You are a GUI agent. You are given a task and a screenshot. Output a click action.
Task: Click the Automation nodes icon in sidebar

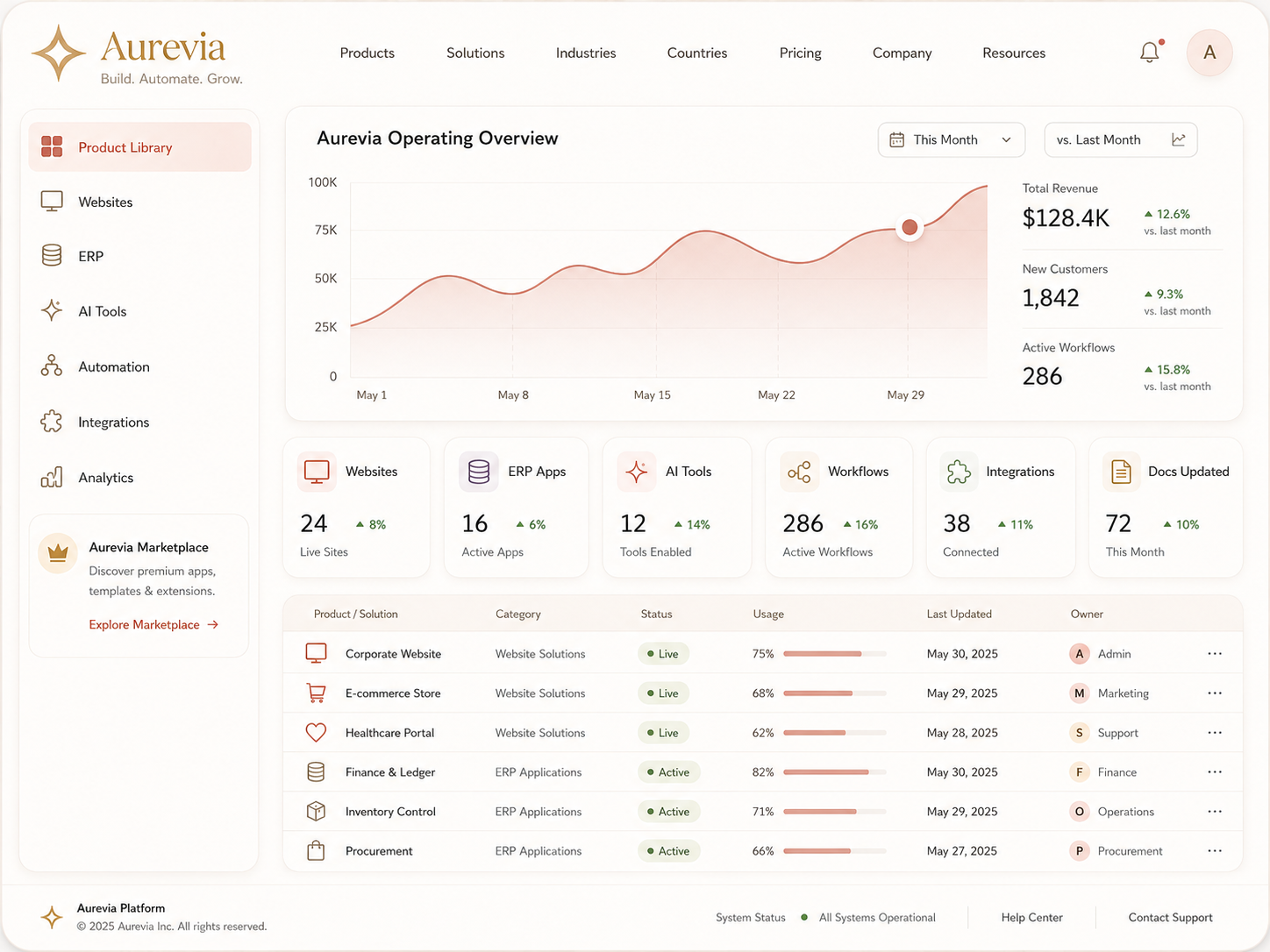pos(52,366)
